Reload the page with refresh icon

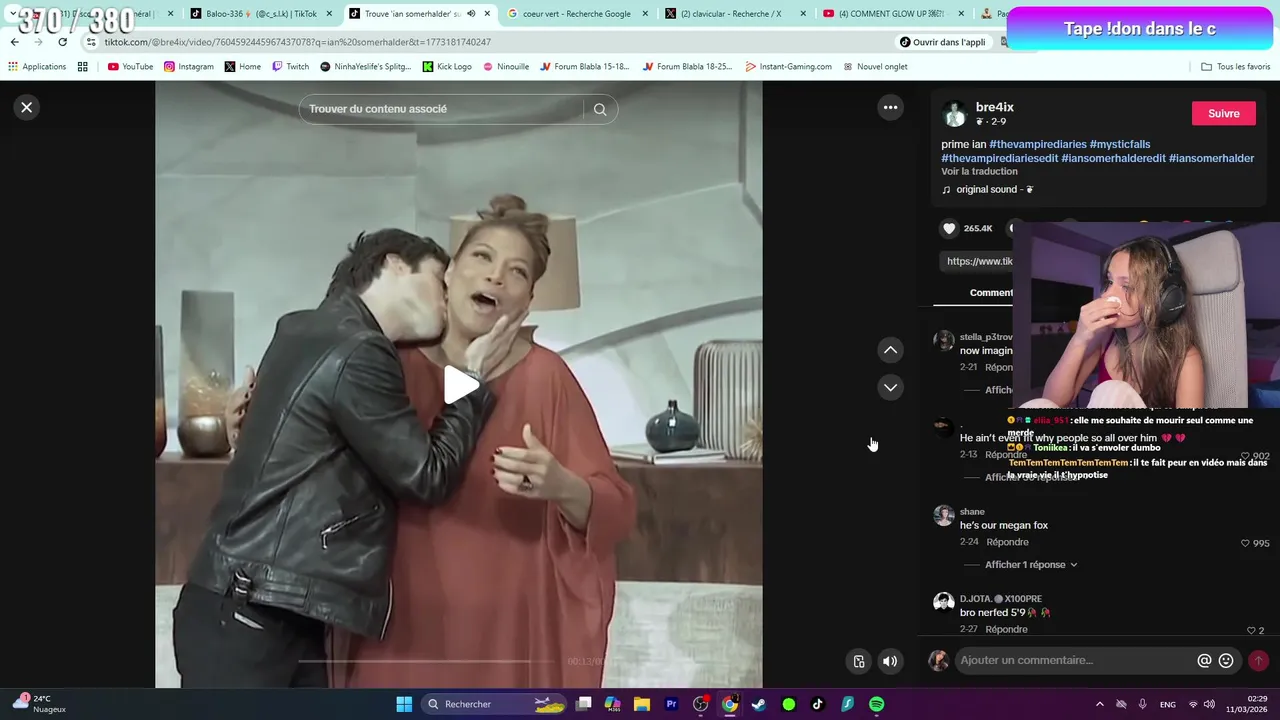(x=62, y=42)
